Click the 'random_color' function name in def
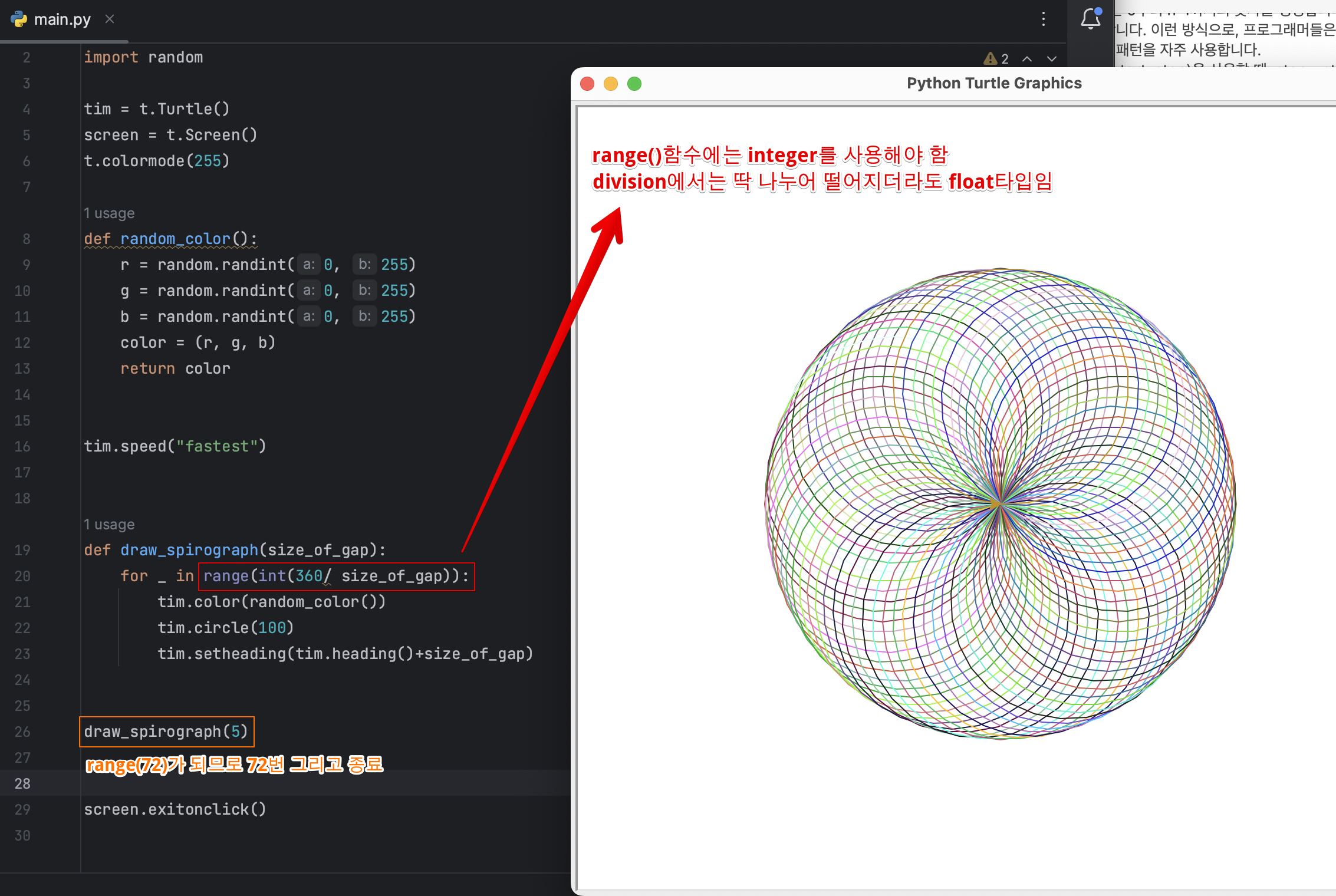The width and height of the screenshot is (1336, 896). coord(175,239)
